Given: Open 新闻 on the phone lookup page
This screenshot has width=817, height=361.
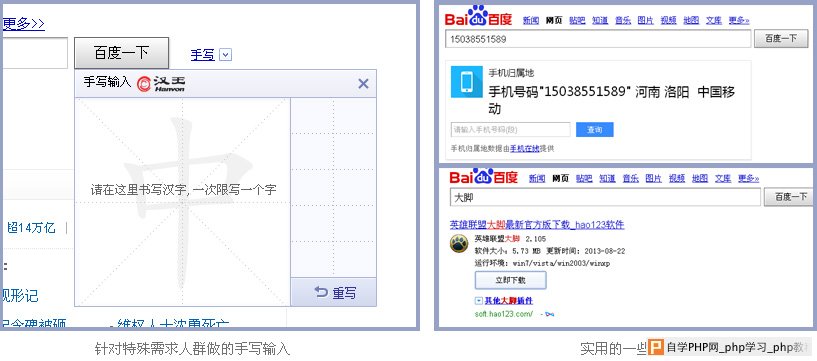Looking at the screenshot, I should click(x=530, y=20).
